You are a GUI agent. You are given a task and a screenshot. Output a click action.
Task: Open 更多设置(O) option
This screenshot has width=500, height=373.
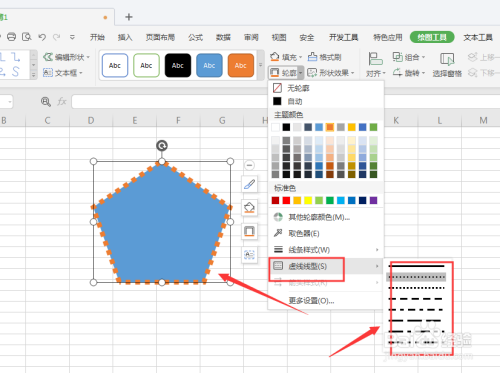(x=326, y=301)
